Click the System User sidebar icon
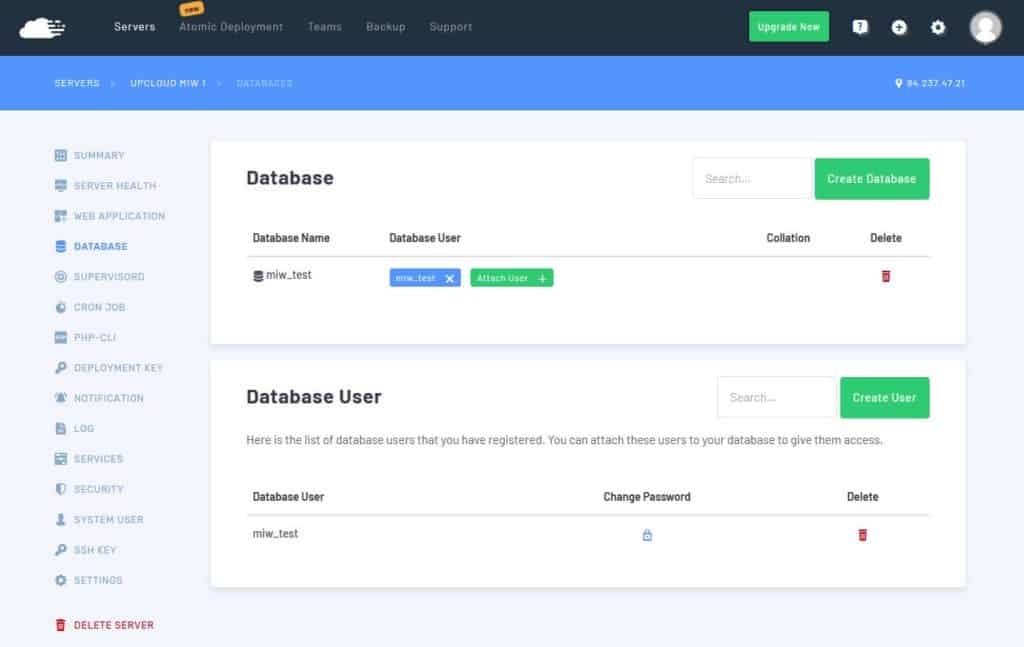1024x647 pixels. (x=61, y=519)
